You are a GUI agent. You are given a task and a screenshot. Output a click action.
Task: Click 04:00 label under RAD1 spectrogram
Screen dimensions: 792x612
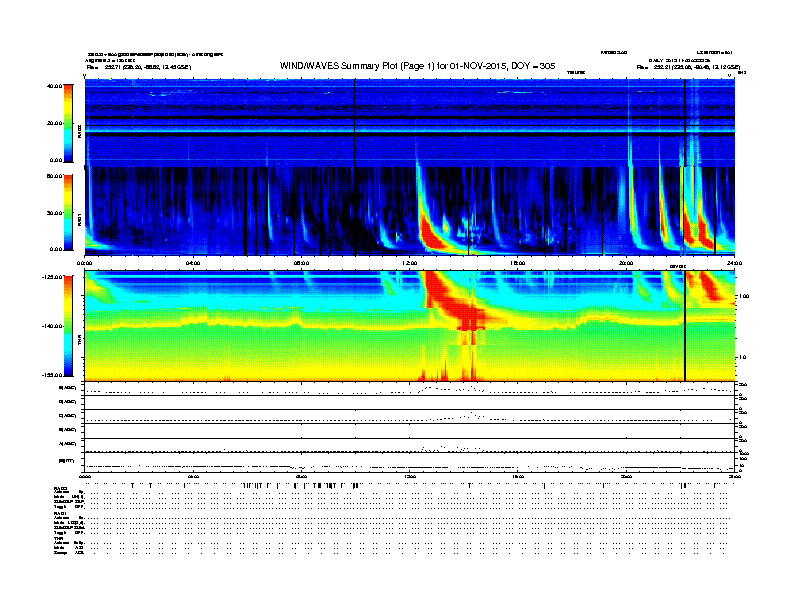193,263
